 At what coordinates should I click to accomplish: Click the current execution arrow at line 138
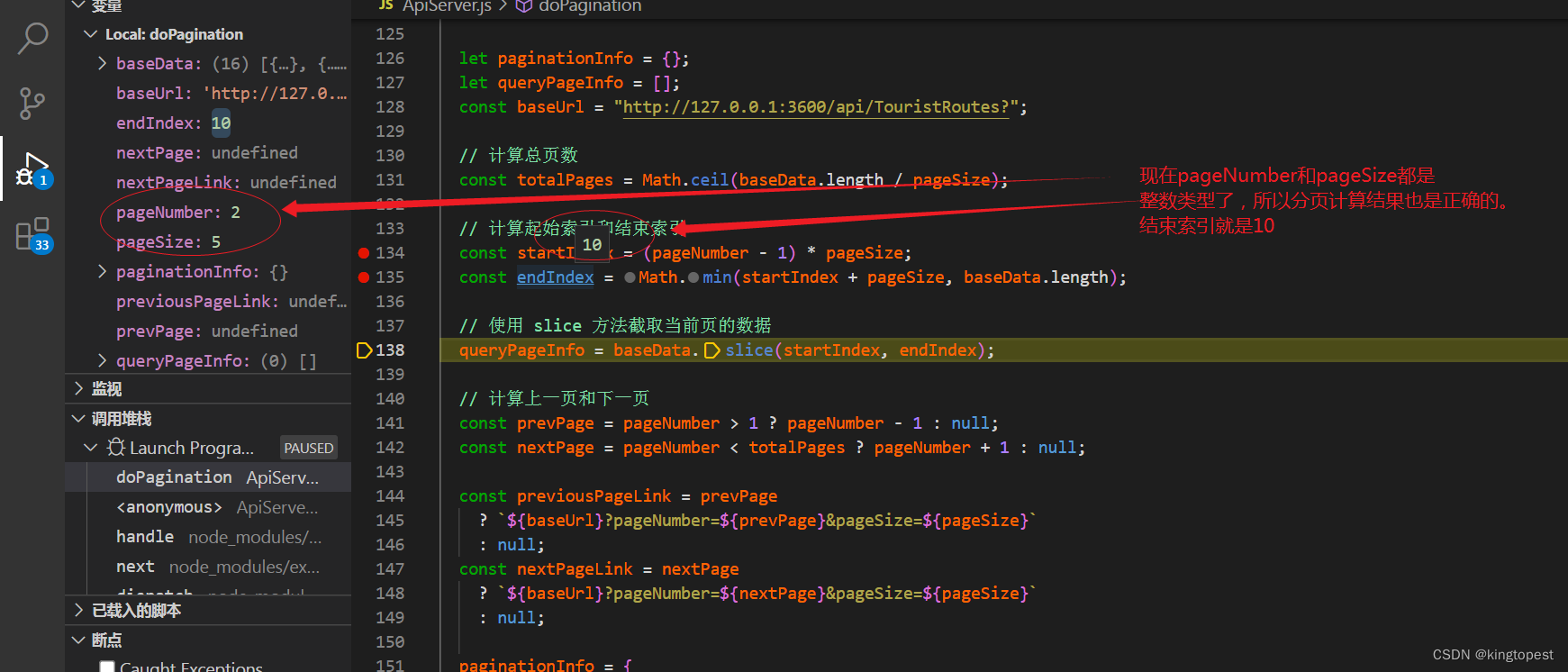click(364, 350)
